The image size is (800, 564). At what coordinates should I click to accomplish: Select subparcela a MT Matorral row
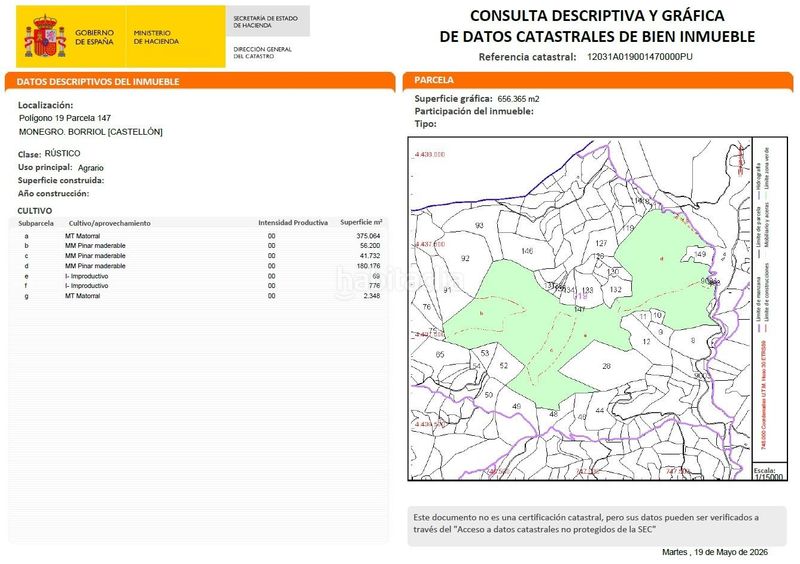point(199,236)
